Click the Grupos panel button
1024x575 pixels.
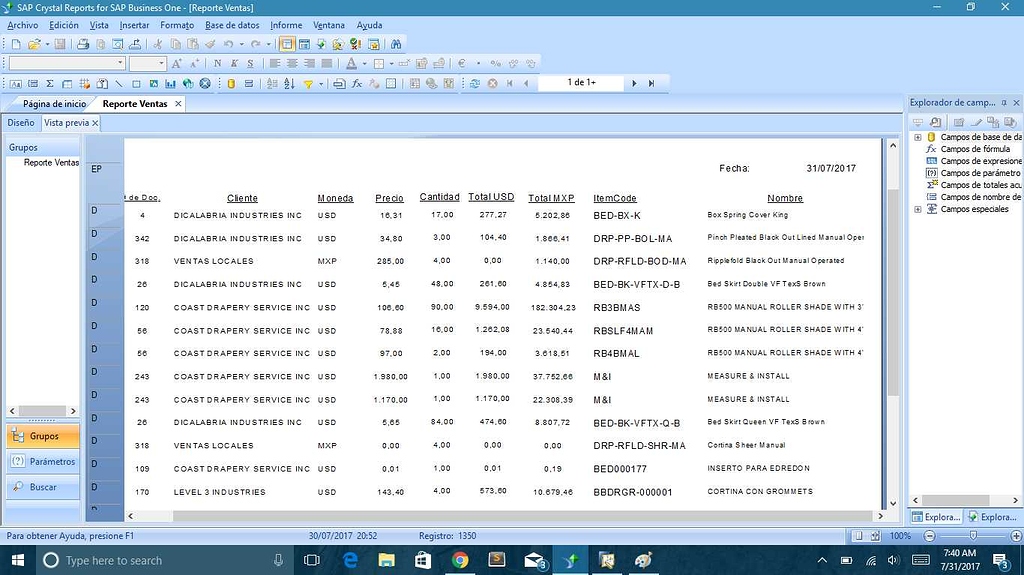tap(43, 436)
